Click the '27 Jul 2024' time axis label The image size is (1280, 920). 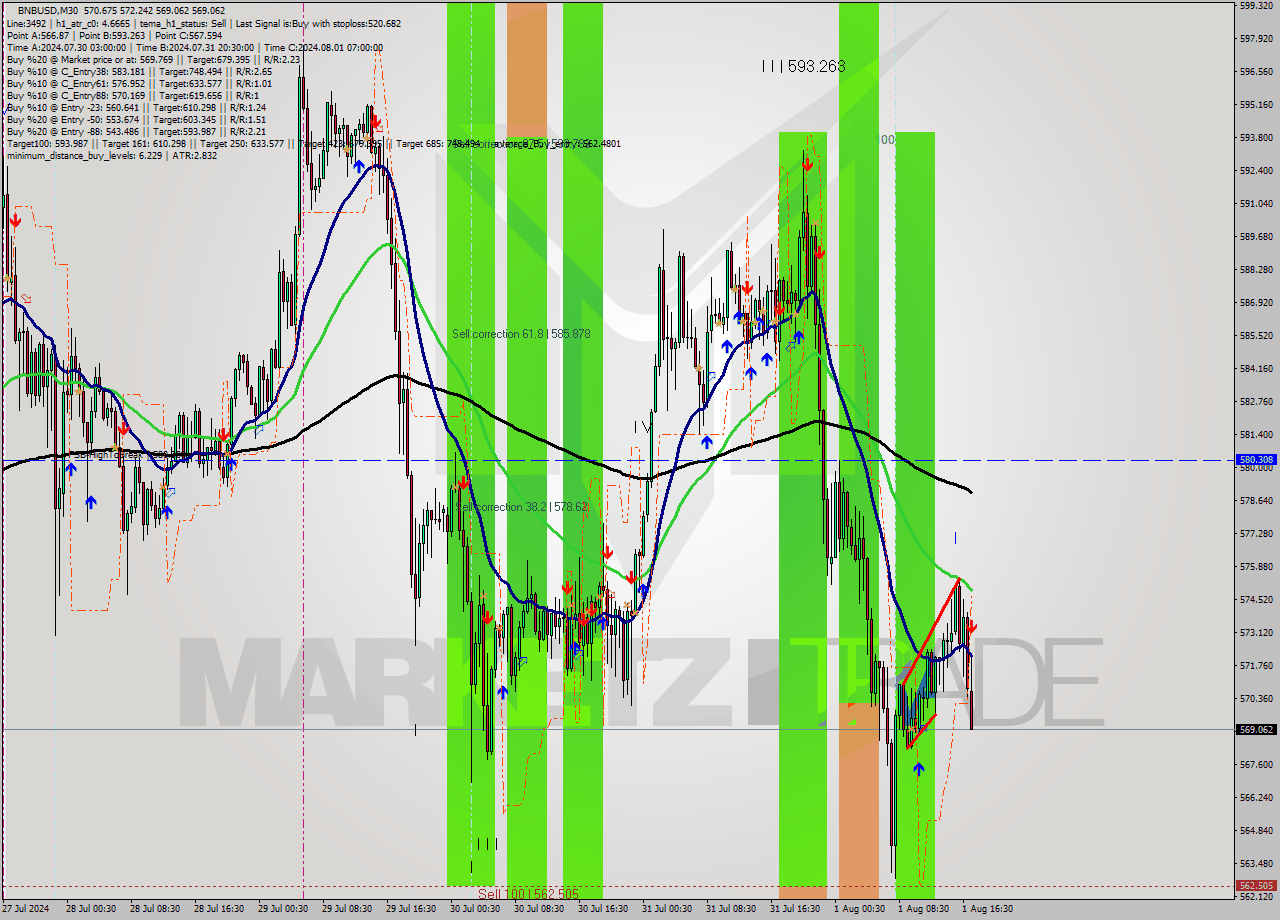[x=23, y=909]
